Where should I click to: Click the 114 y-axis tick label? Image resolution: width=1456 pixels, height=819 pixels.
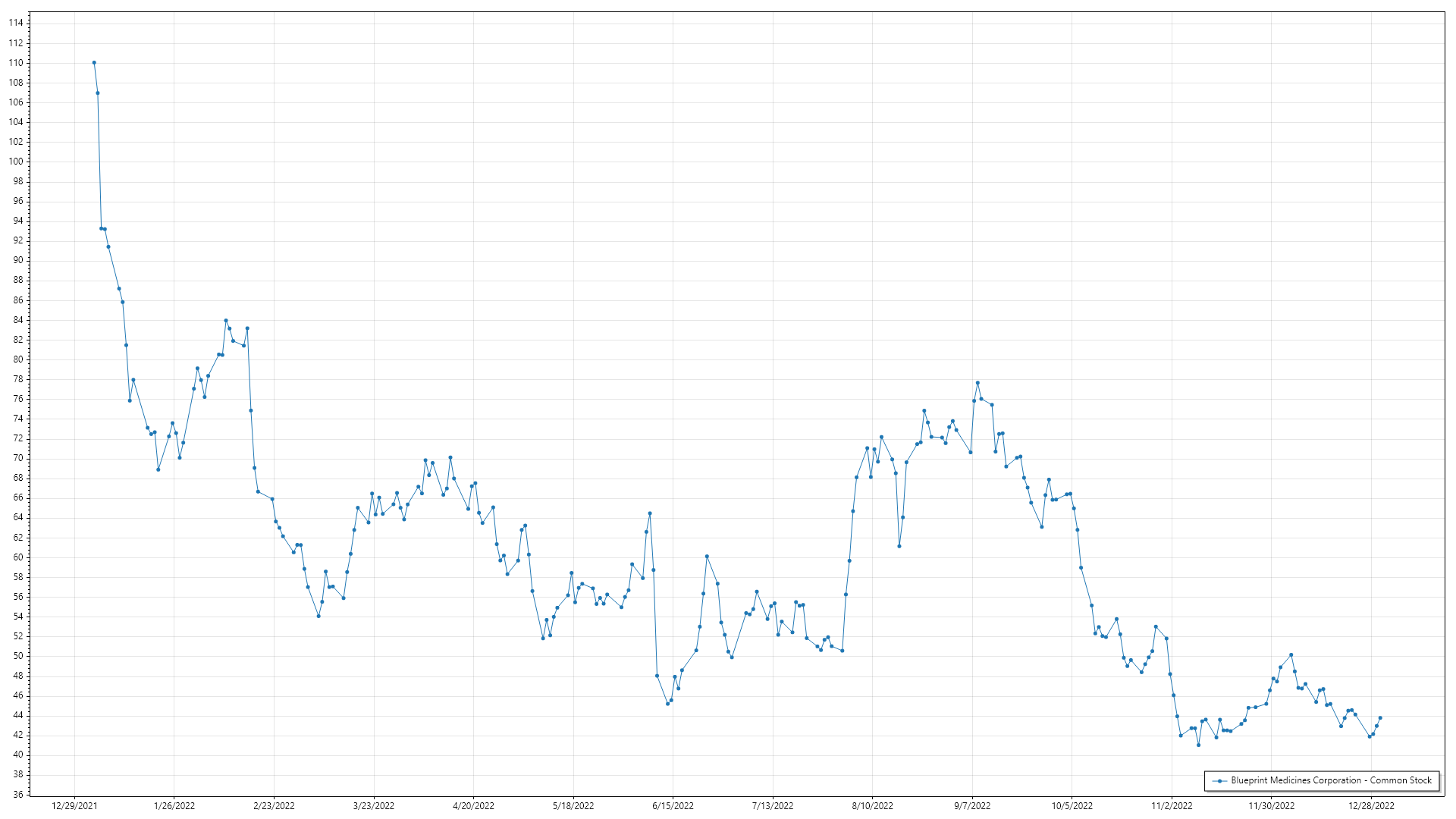click(x=16, y=23)
